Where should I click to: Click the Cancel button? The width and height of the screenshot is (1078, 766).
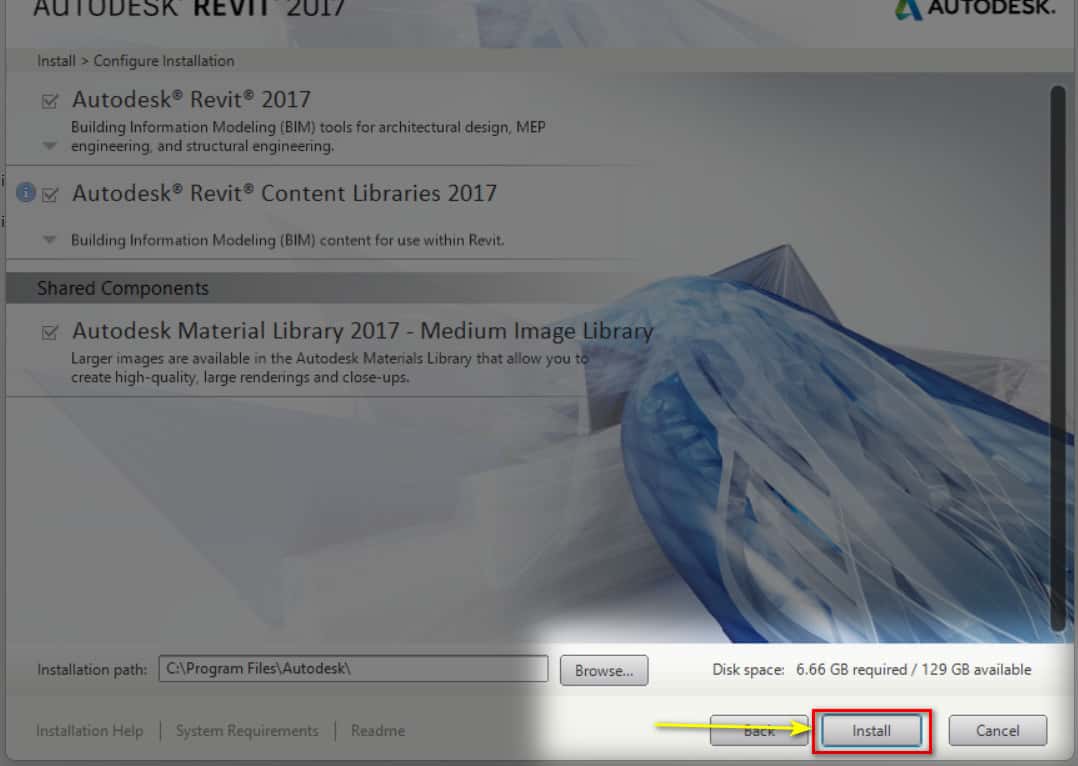pyautogui.click(x=998, y=730)
